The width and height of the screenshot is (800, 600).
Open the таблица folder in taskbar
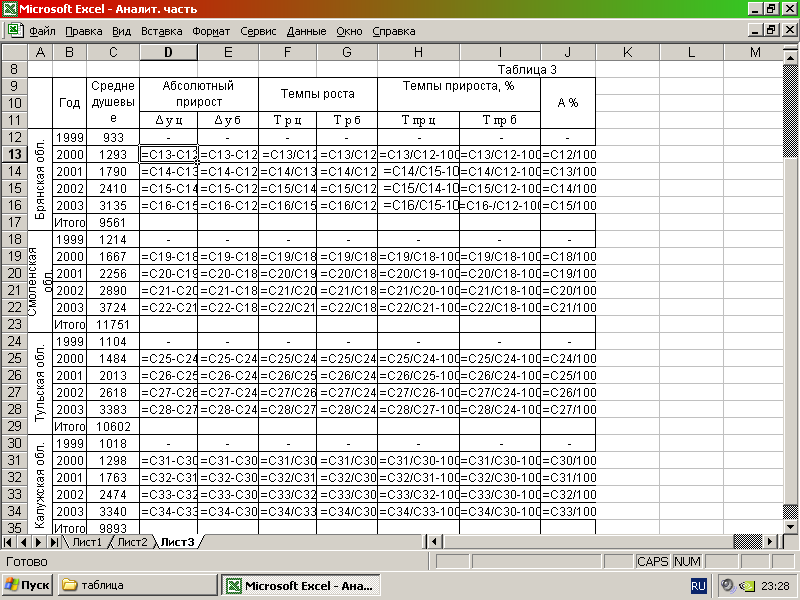point(137,585)
